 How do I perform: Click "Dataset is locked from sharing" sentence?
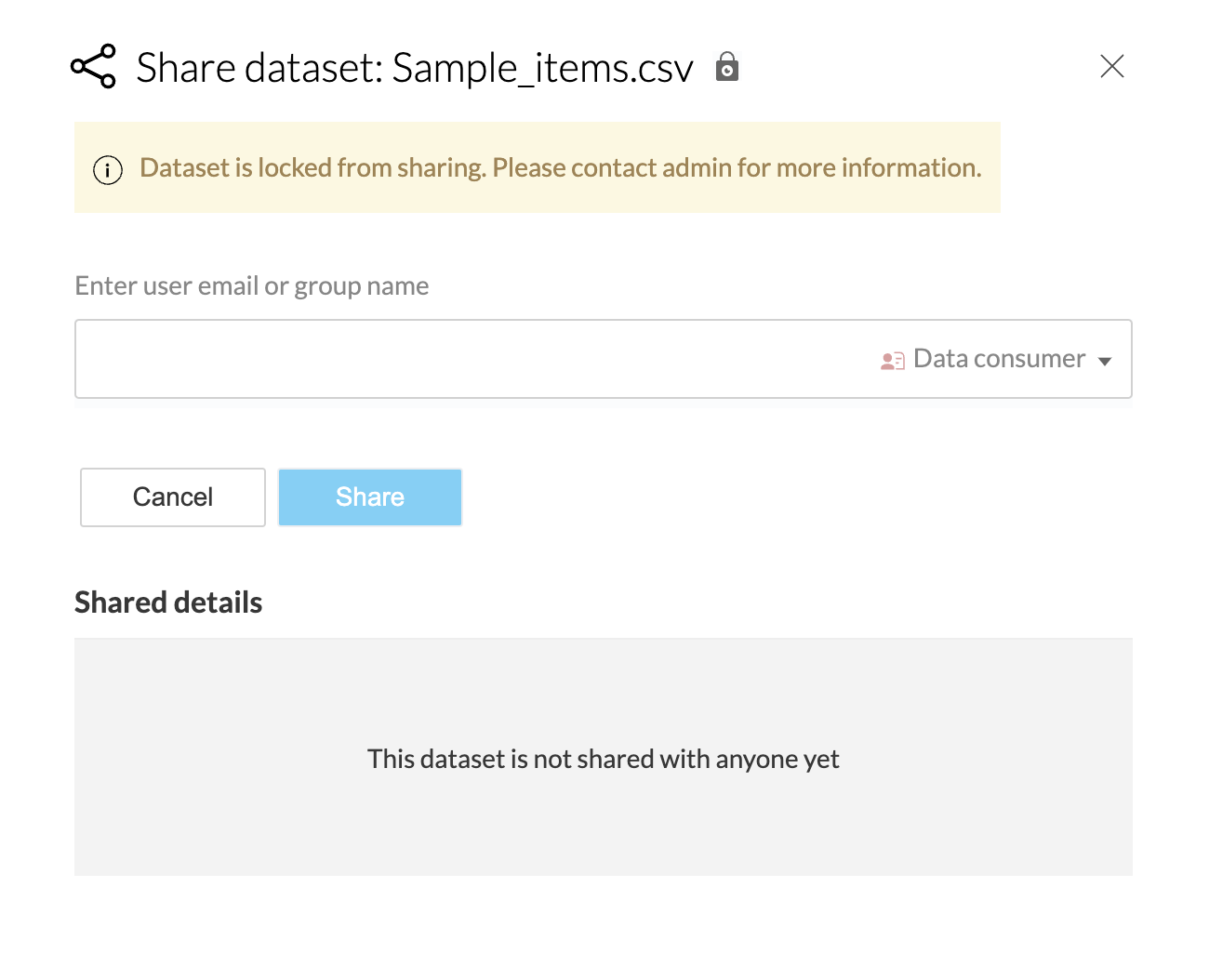(312, 167)
